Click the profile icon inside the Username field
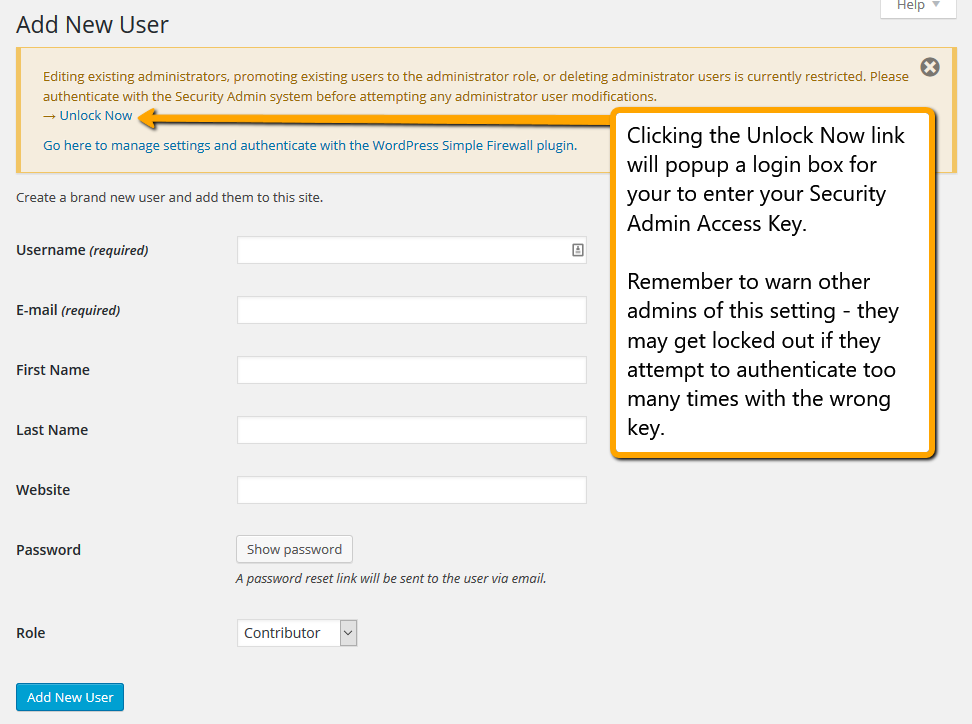The width and height of the screenshot is (972, 724). (x=577, y=249)
